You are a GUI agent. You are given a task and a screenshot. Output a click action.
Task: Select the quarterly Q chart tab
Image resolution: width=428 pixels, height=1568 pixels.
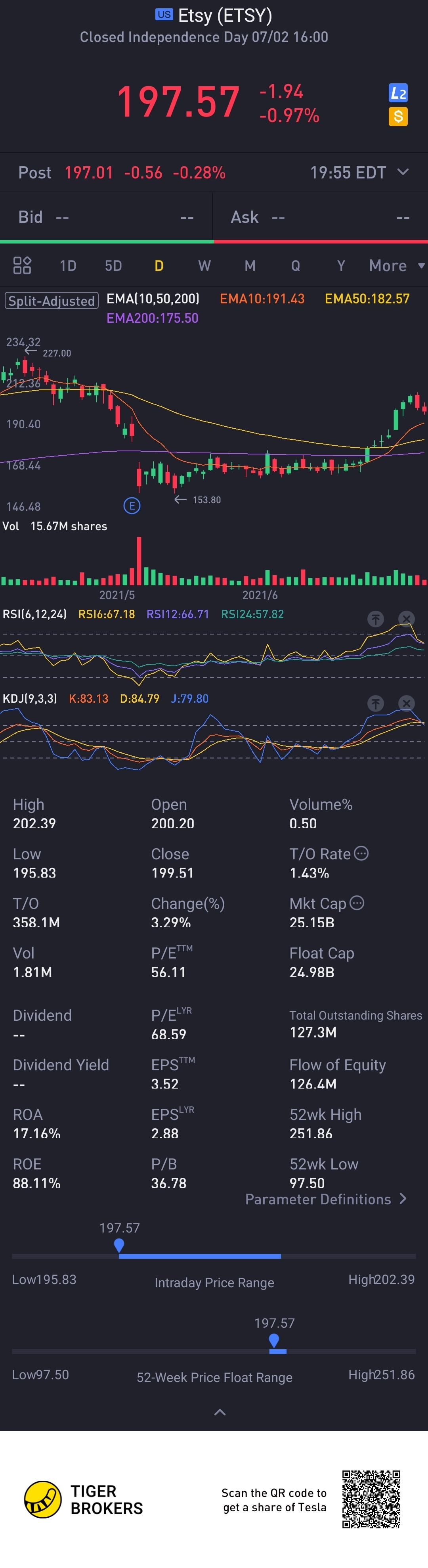pos(296,266)
